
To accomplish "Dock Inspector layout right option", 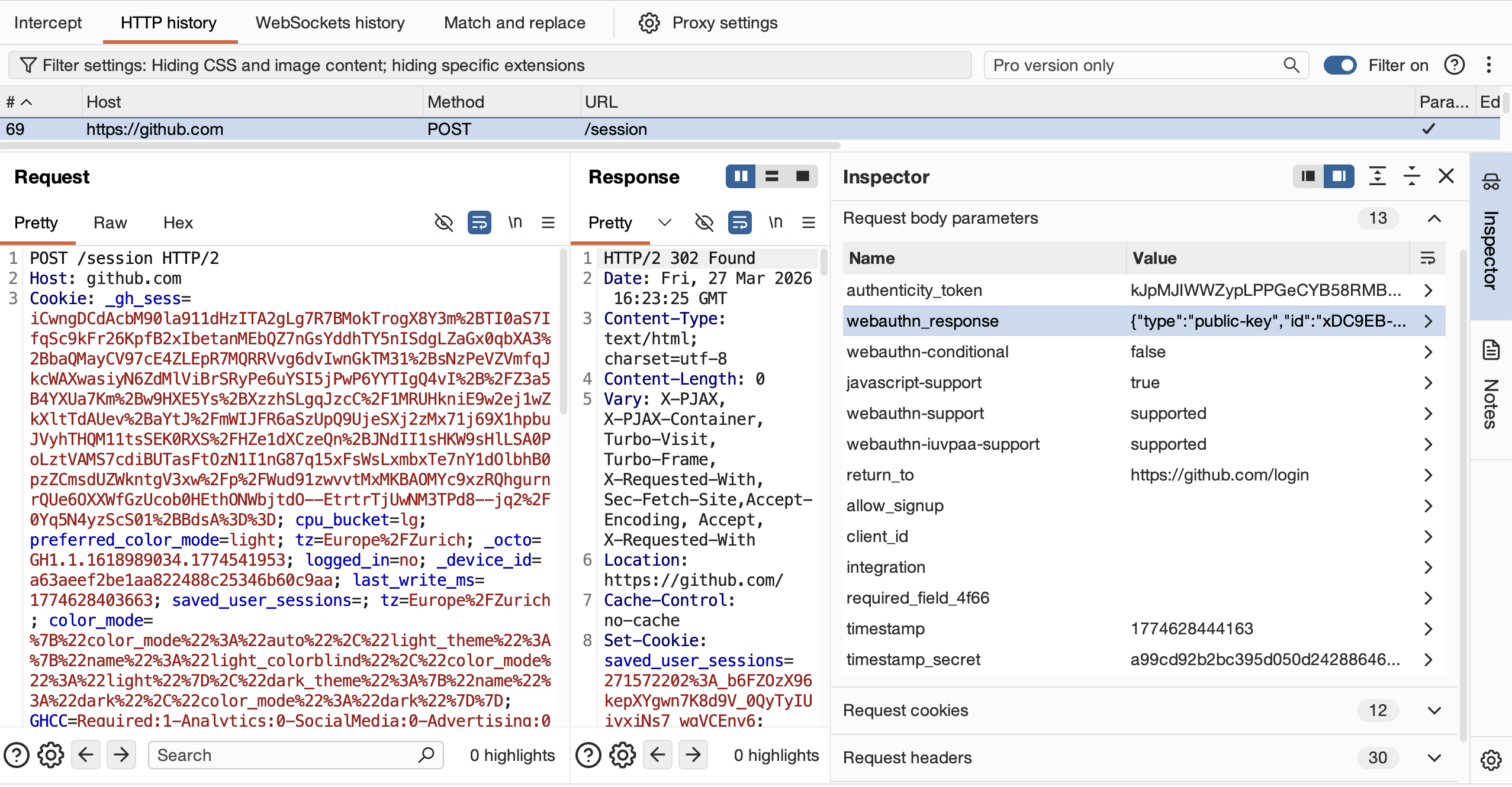I will coord(1339,176).
